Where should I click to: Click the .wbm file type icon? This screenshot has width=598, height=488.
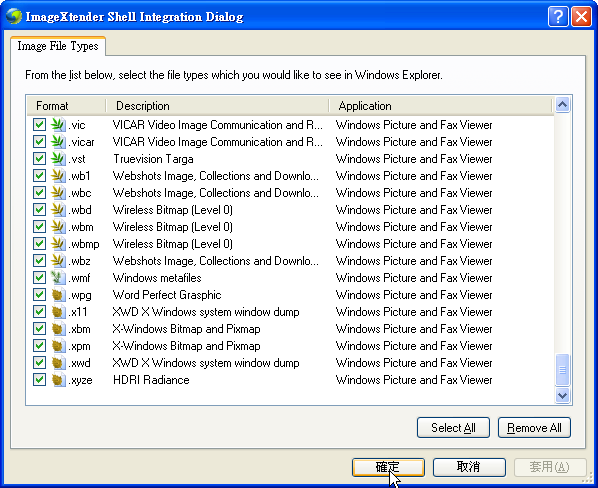coord(58,227)
